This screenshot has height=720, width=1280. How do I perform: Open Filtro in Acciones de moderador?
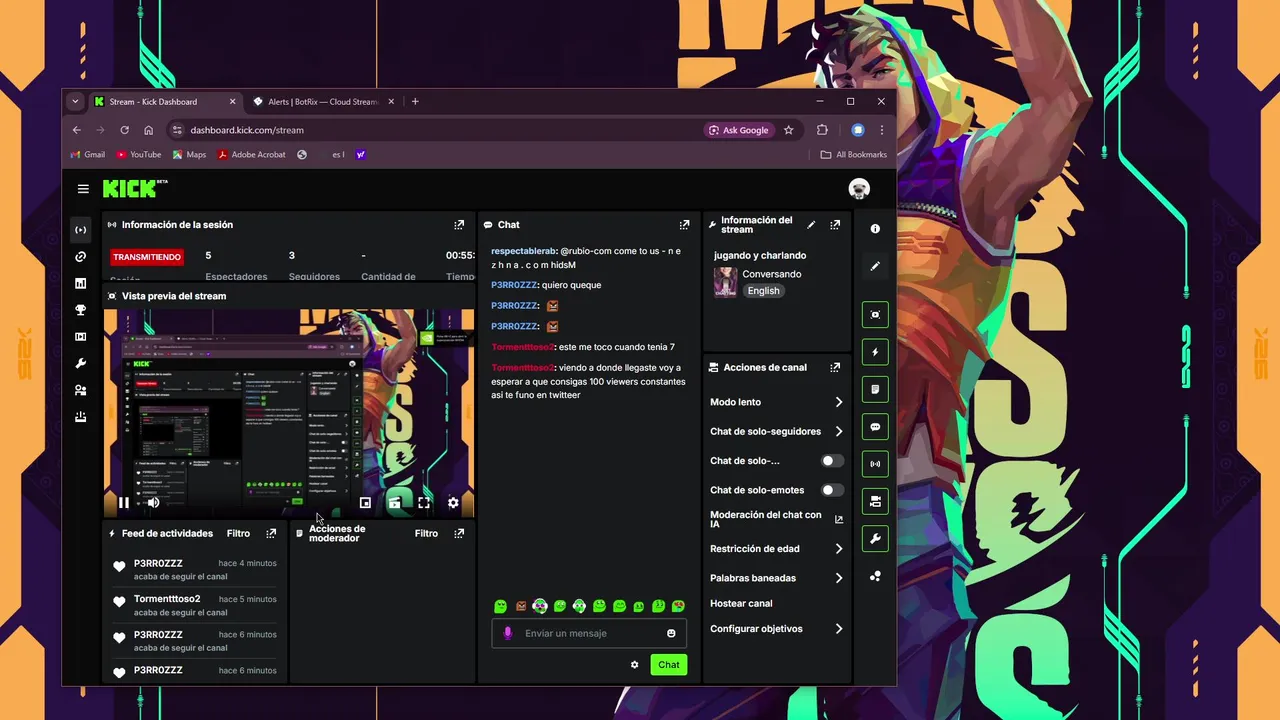[x=426, y=534]
